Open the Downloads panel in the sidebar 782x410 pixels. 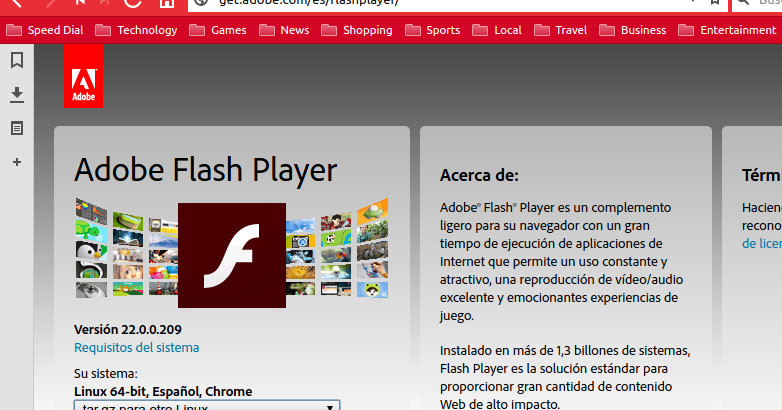click(x=17, y=95)
